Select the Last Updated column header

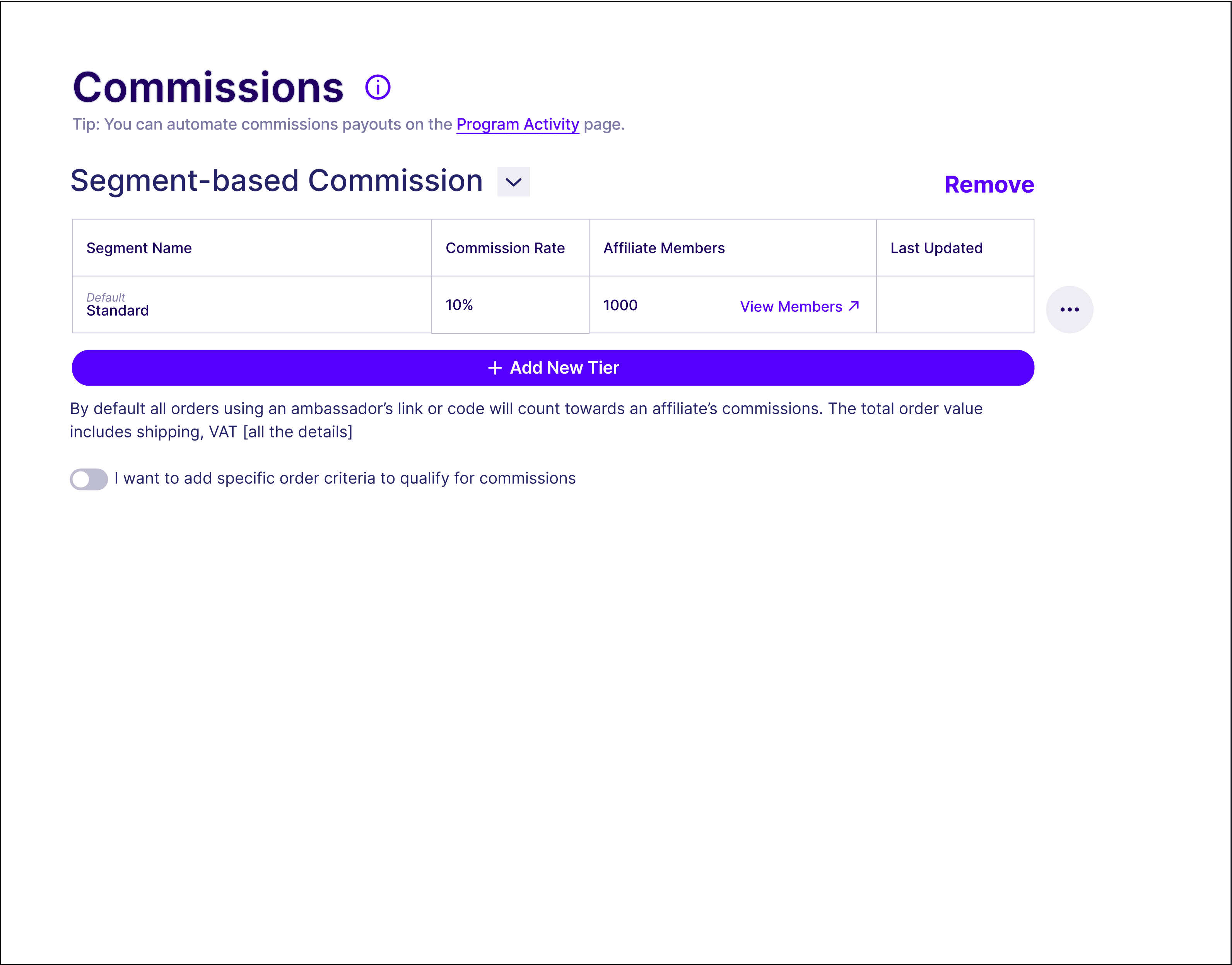[x=936, y=248]
